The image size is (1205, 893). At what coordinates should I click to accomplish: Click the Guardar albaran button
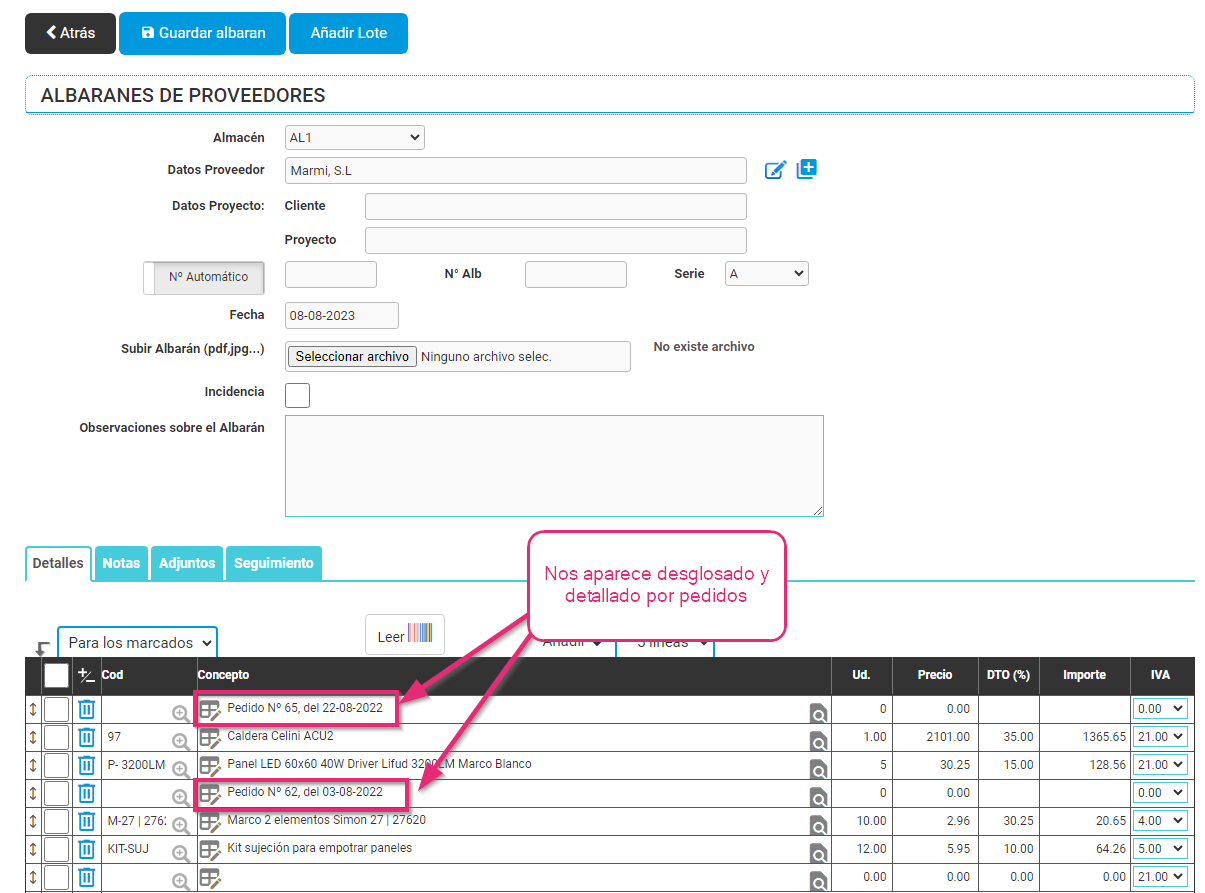pos(202,33)
